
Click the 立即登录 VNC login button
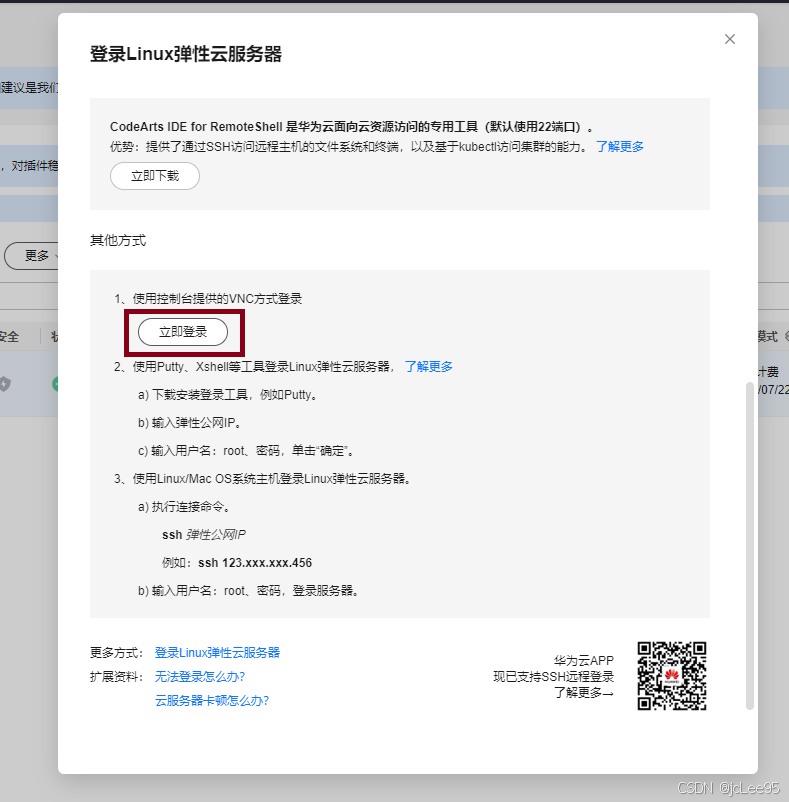point(183,332)
